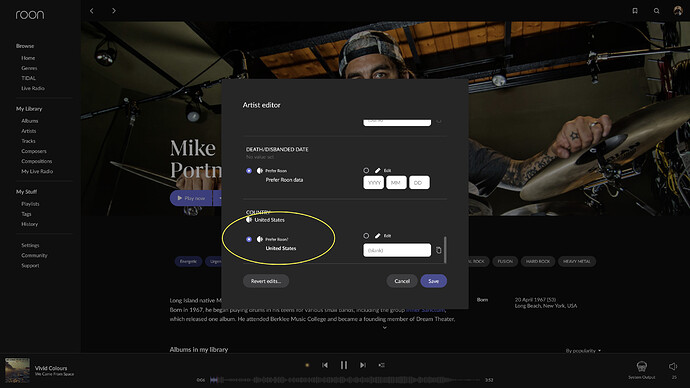Open Compositions in My Library
The height and width of the screenshot is (388, 690).
pyautogui.click(x=37, y=161)
